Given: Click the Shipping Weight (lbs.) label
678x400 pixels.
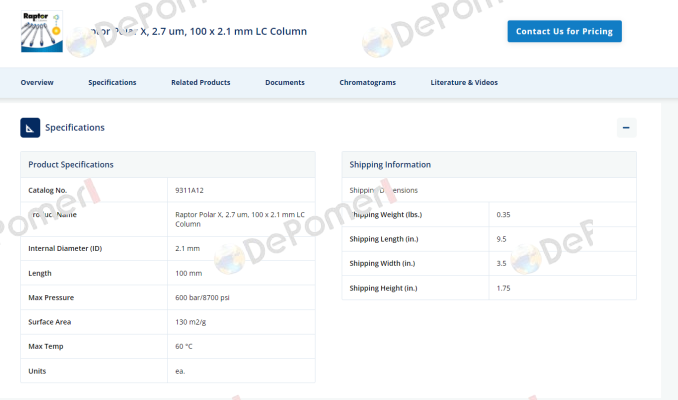Looking at the screenshot, I should [386, 214].
